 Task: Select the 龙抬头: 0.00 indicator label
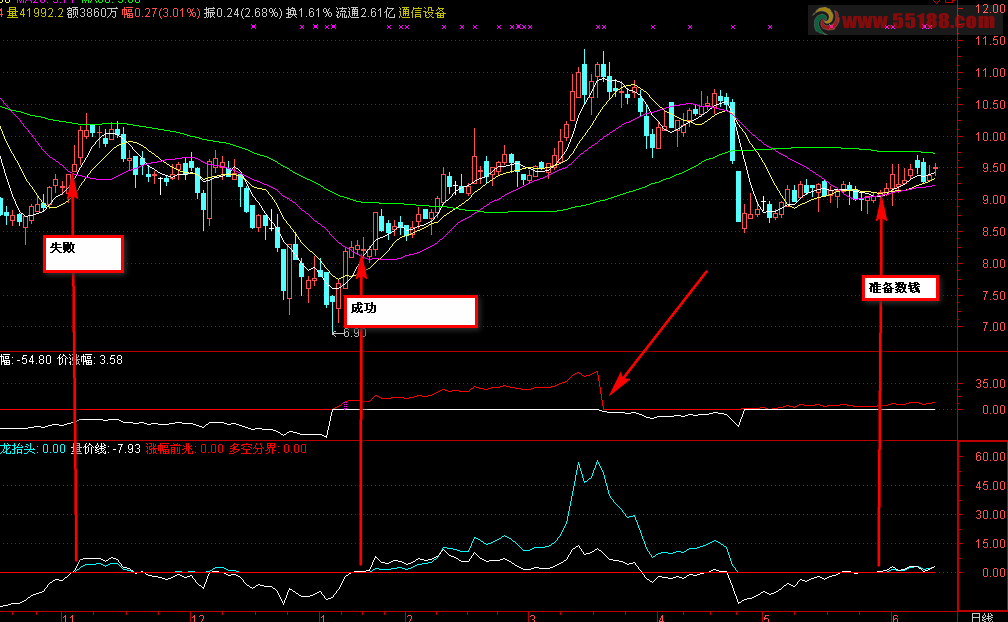(x=33, y=449)
